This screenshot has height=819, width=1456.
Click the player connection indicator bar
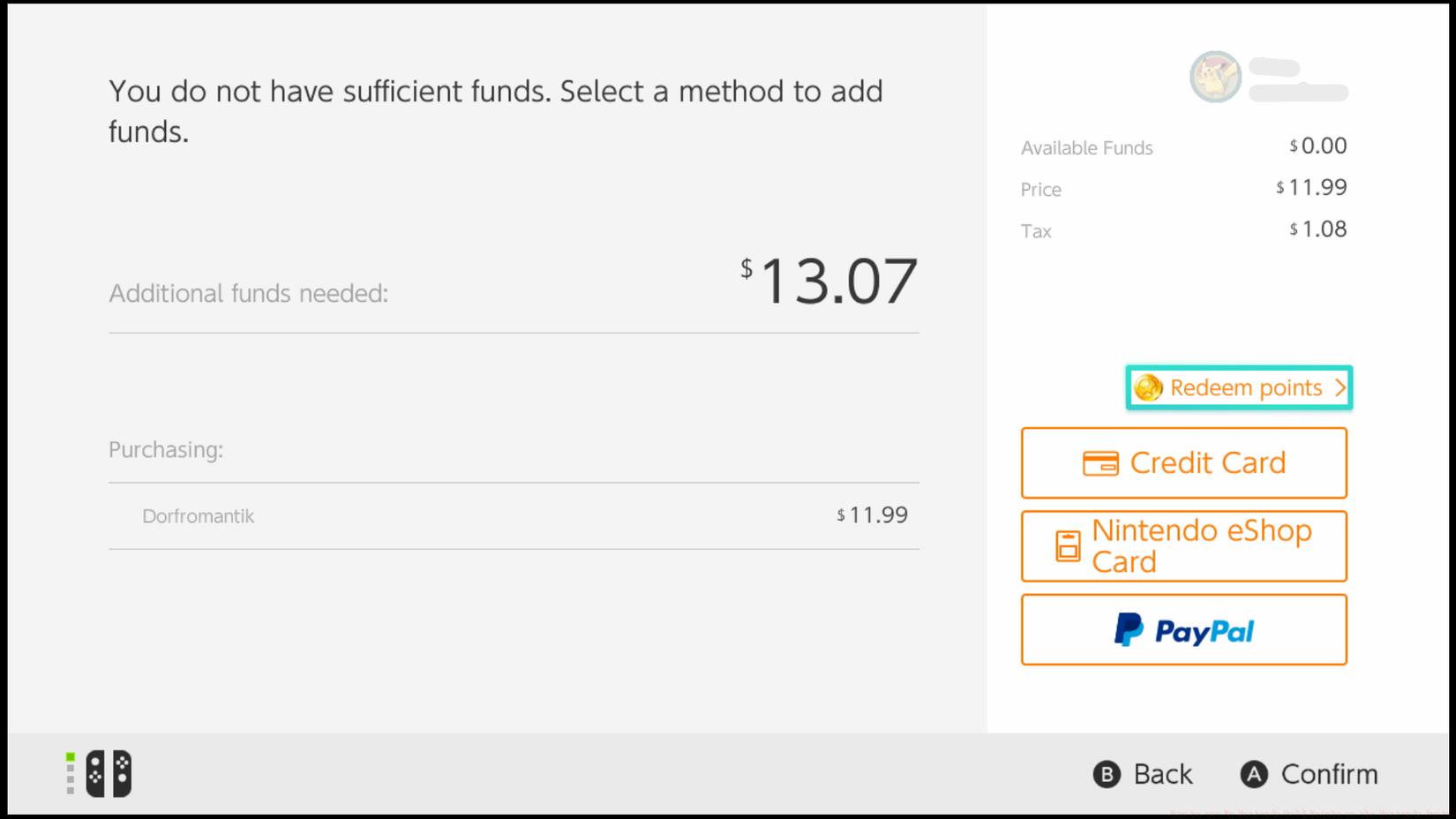[69, 773]
